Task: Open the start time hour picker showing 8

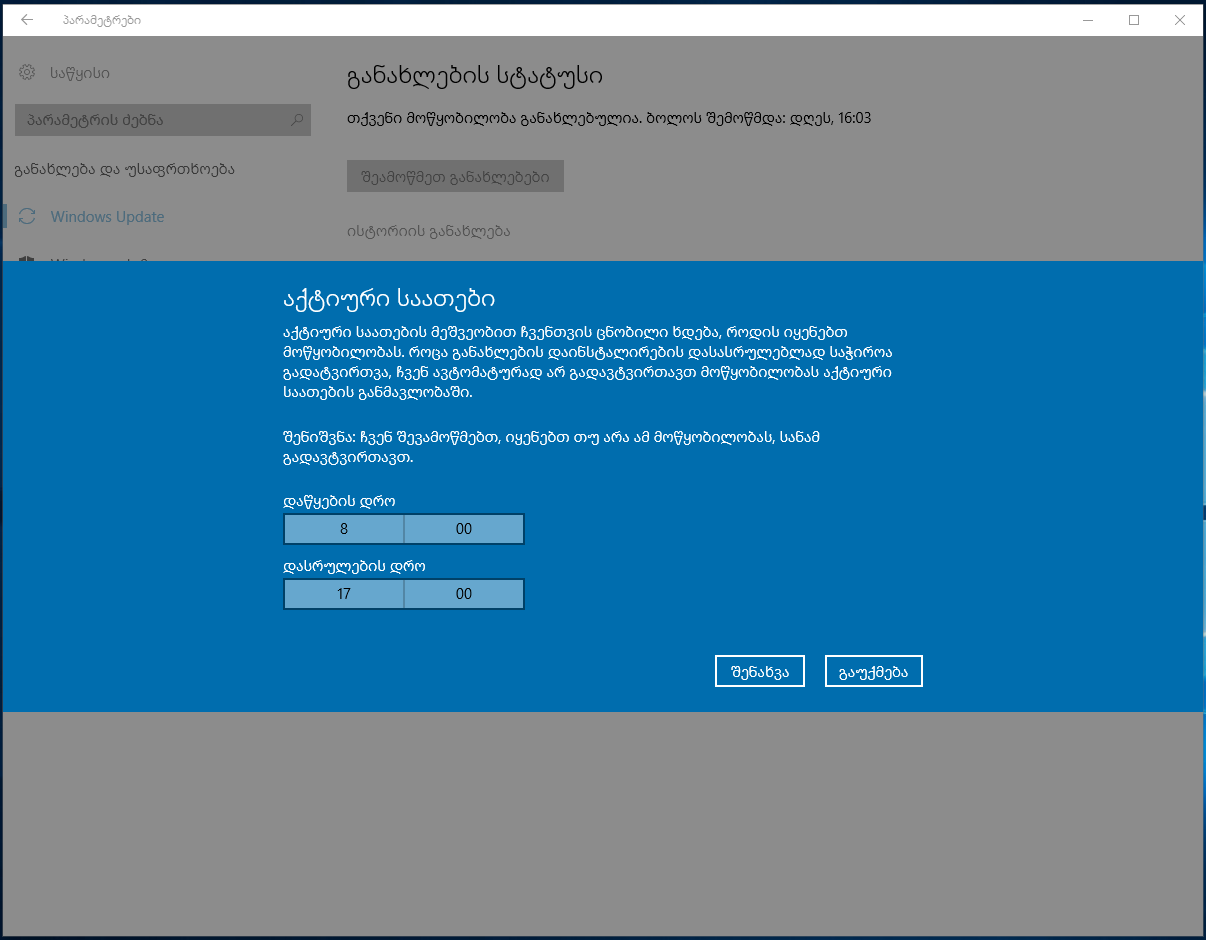Action: pos(344,529)
